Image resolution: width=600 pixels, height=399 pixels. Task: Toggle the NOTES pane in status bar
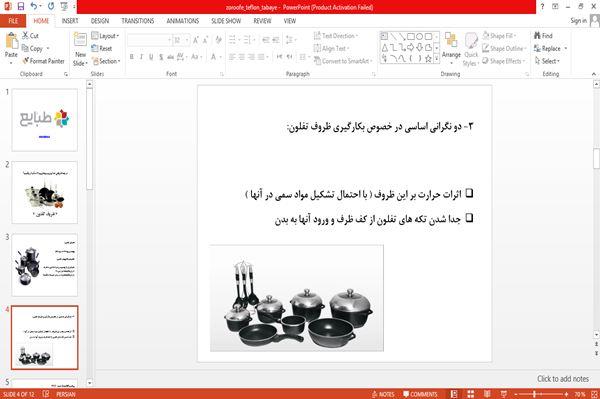tap(383, 394)
